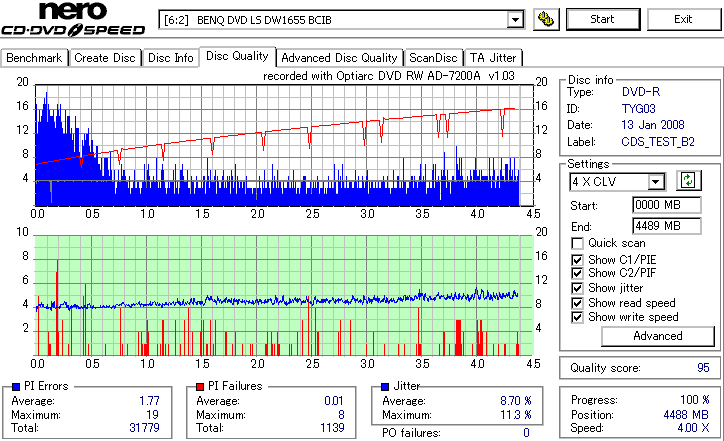Select the TA Jitter tab
This screenshot has height=441, width=724.
(x=493, y=58)
